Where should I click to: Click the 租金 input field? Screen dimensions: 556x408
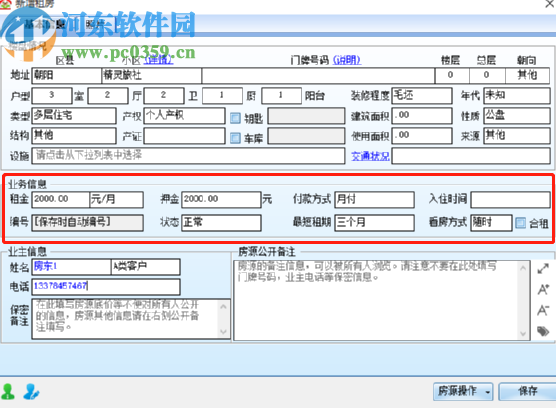coord(61,200)
